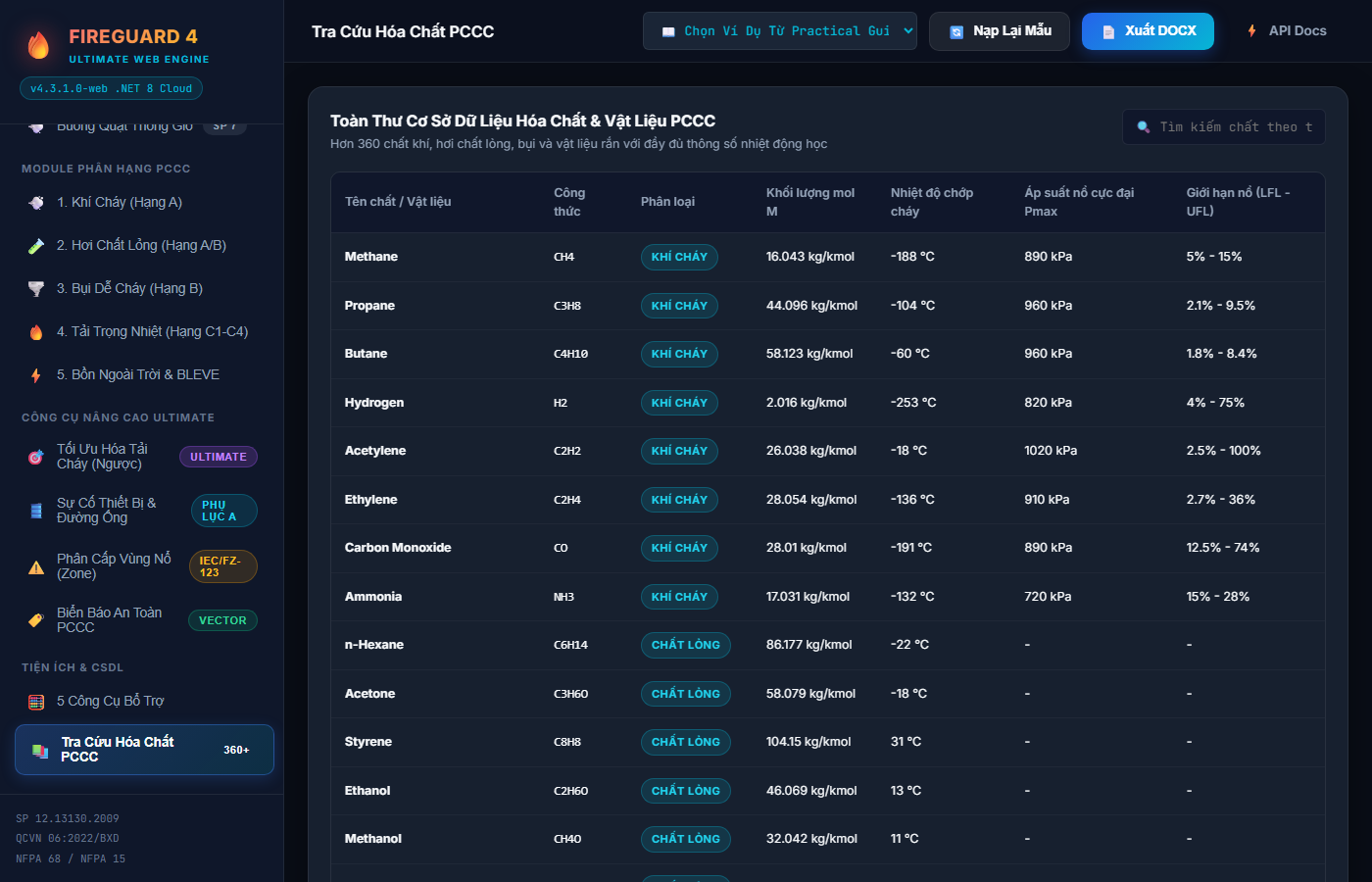1372x882 pixels.
Task: Click the CHẤT LỎNG tag in the Acetone row
Action: point(686,694)
